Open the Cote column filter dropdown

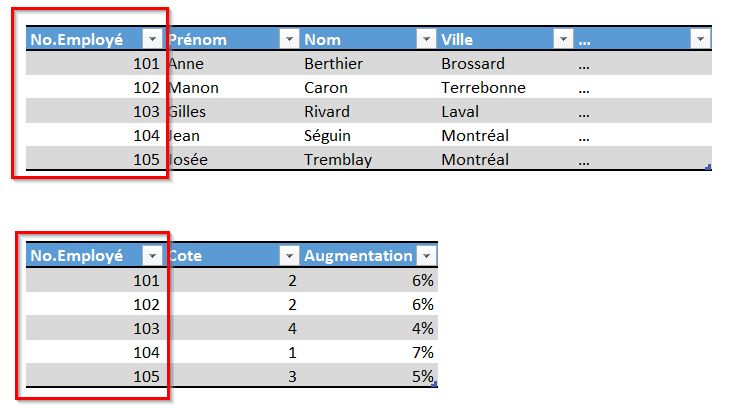(289, 255)
